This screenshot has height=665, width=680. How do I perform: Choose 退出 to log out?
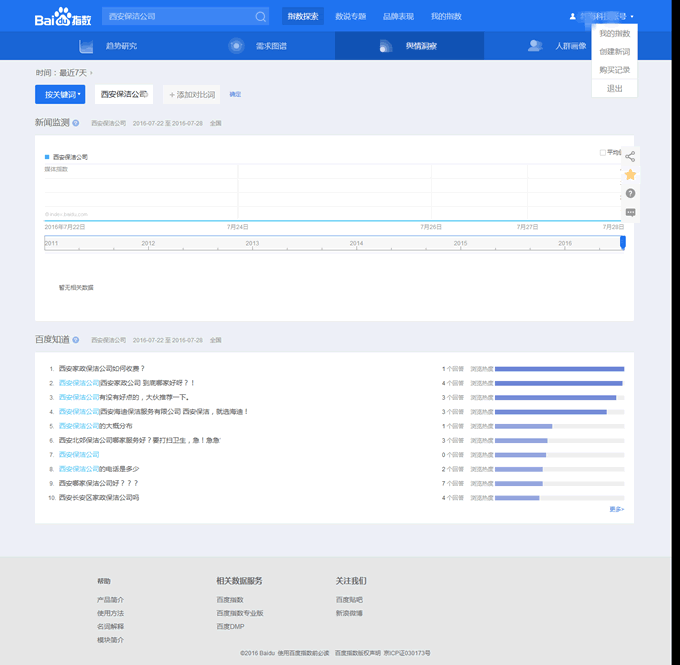tap(615, 88)
